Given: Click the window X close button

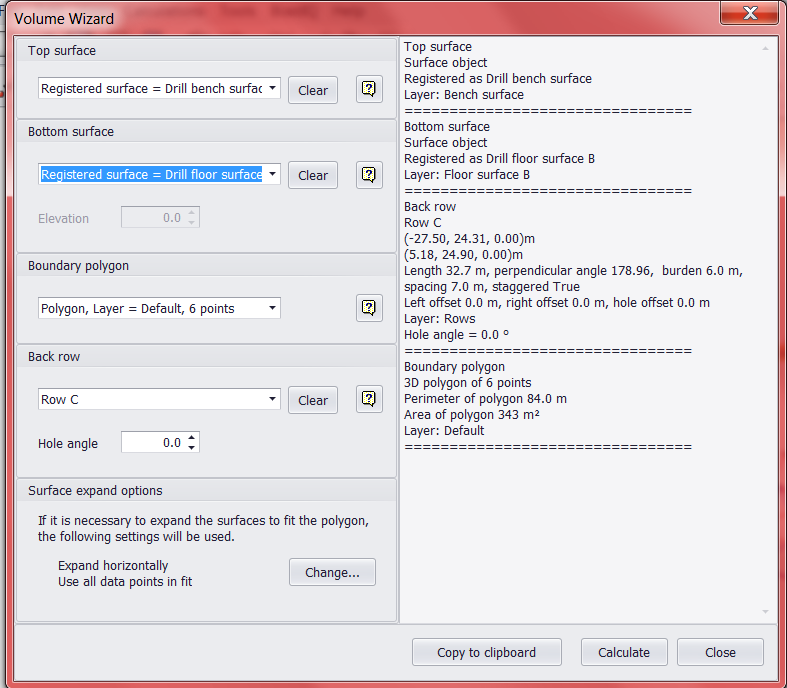Looking at the screenshot, I should click(x=750, y=13).
